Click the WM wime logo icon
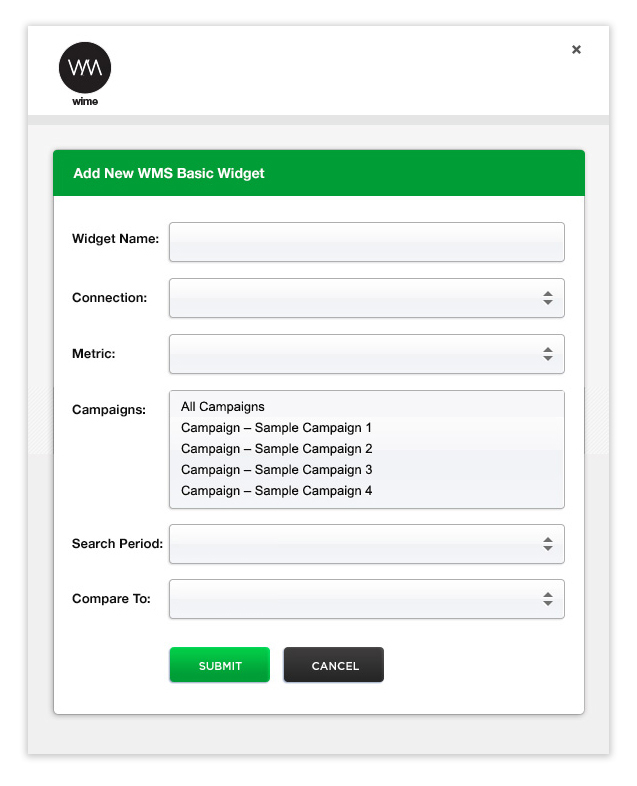The image size is (637, 786). [x=85, y=74]
